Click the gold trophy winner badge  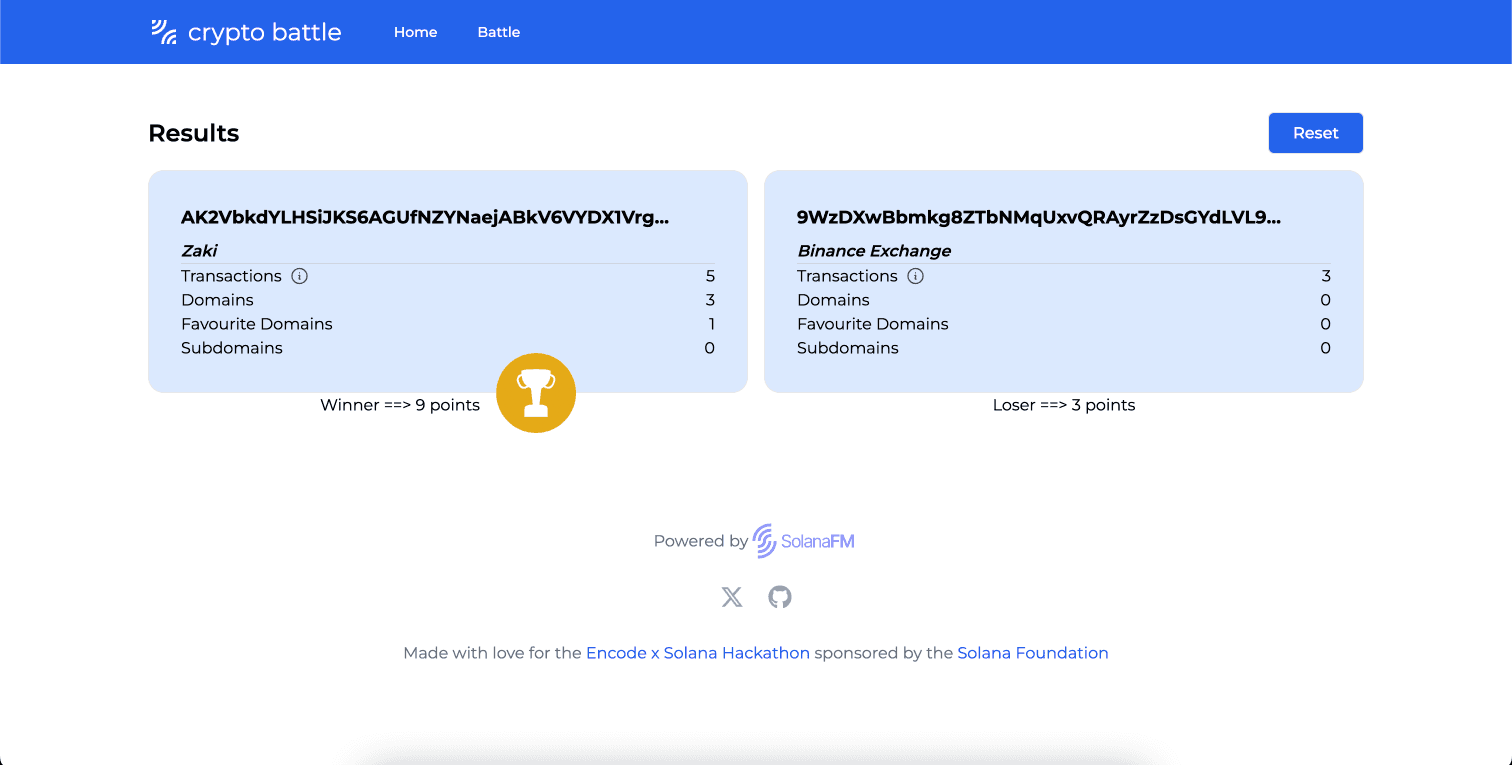coord(536,393)
